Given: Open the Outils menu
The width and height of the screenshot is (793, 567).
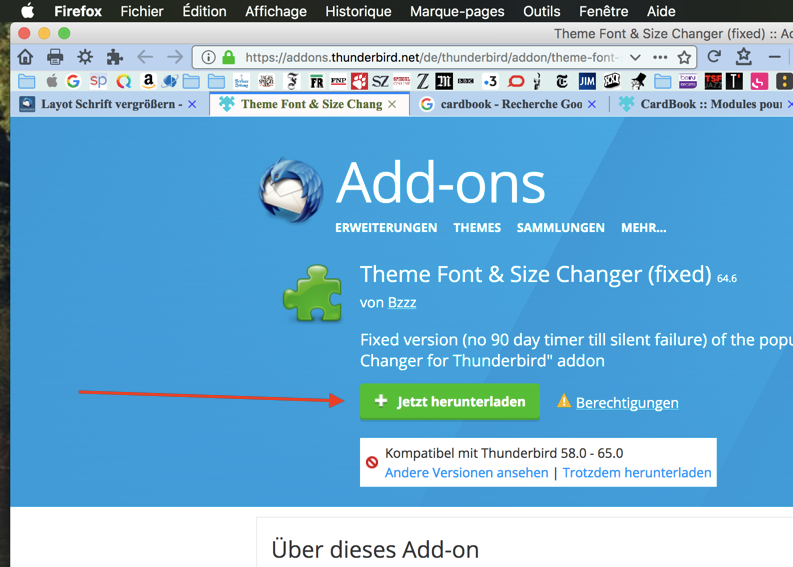Looking at the screenshot, I should (542, 11).
